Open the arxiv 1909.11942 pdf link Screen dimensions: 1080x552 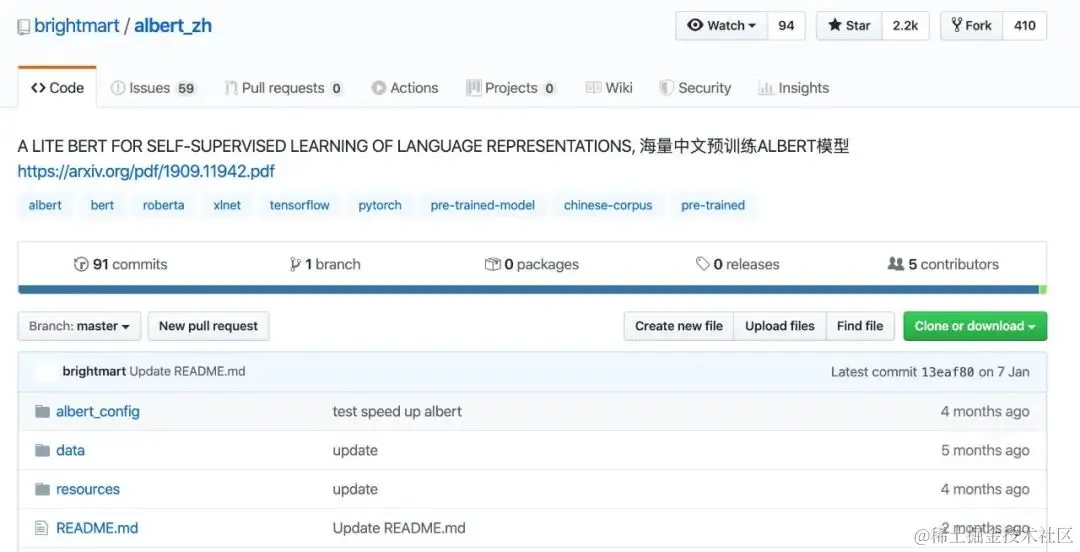(x=146, y=171)
